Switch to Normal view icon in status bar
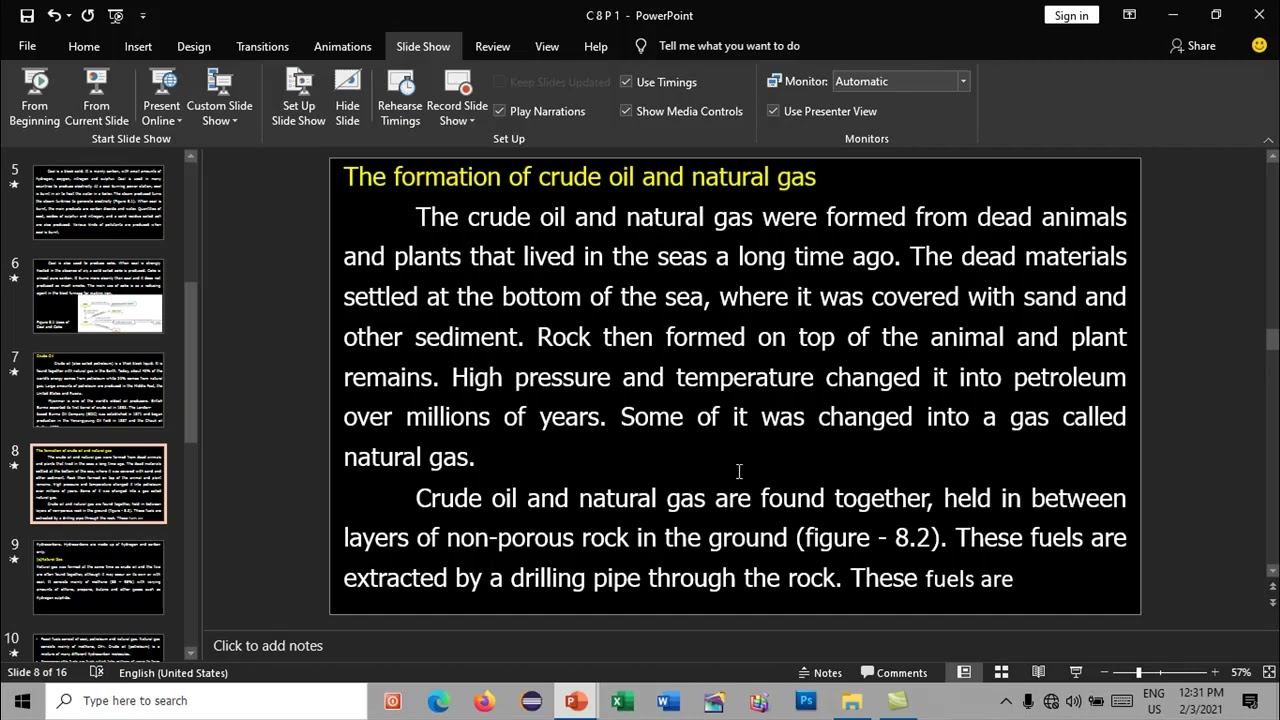This screenshot has height=720, width=1280. 964,672
